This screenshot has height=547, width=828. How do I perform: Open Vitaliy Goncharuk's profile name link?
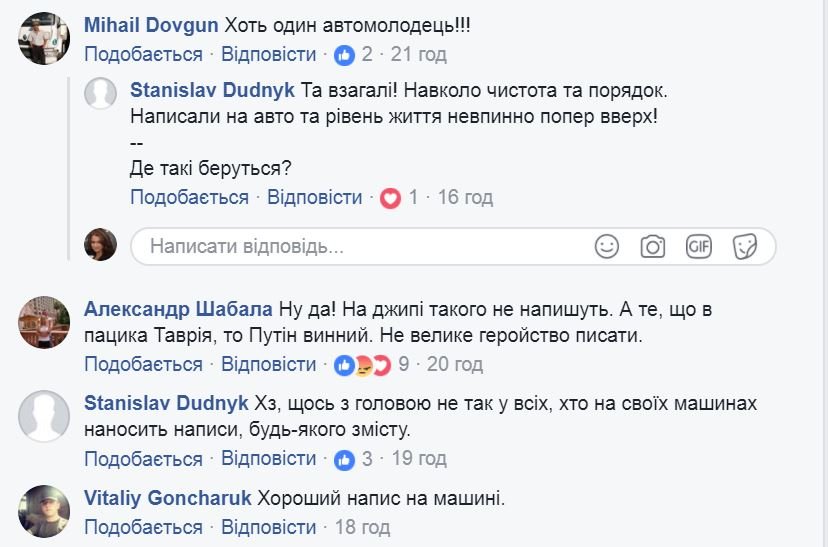pyautogui.click(x=167, y=497)
